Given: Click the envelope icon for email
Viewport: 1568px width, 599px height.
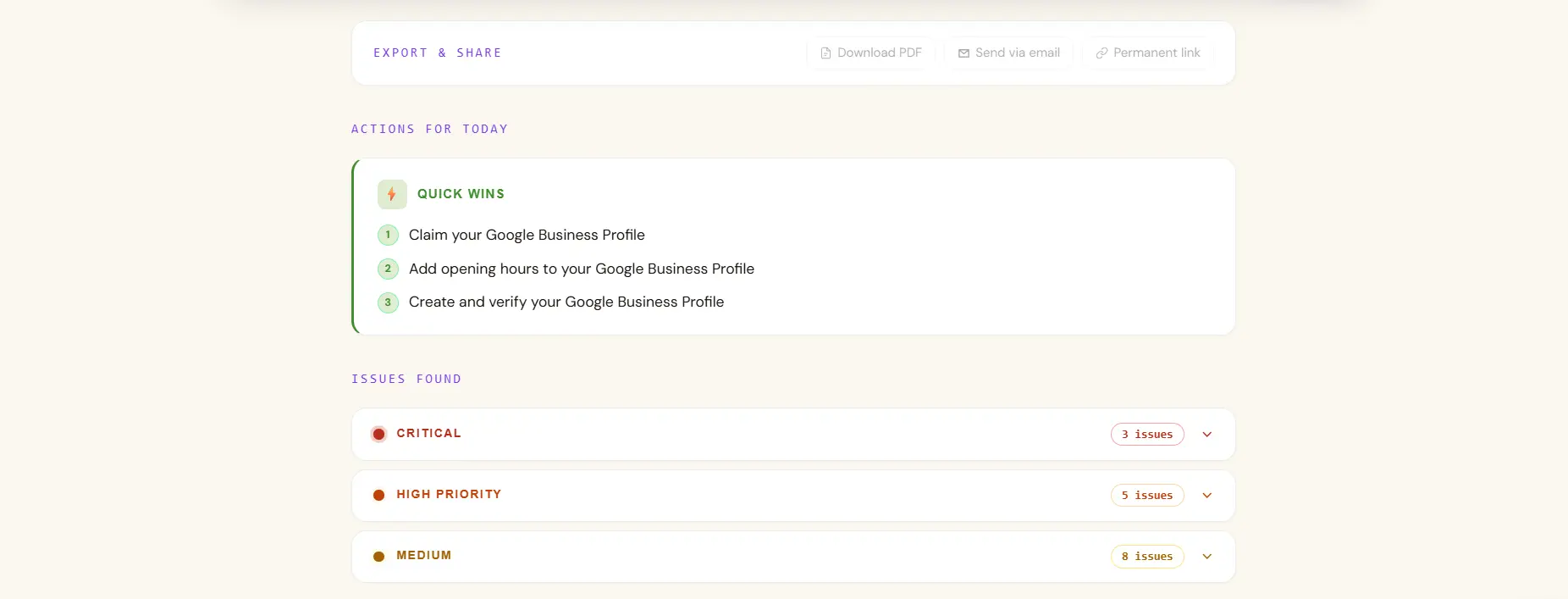Looking at the screenshot, I should click(963, 53).
